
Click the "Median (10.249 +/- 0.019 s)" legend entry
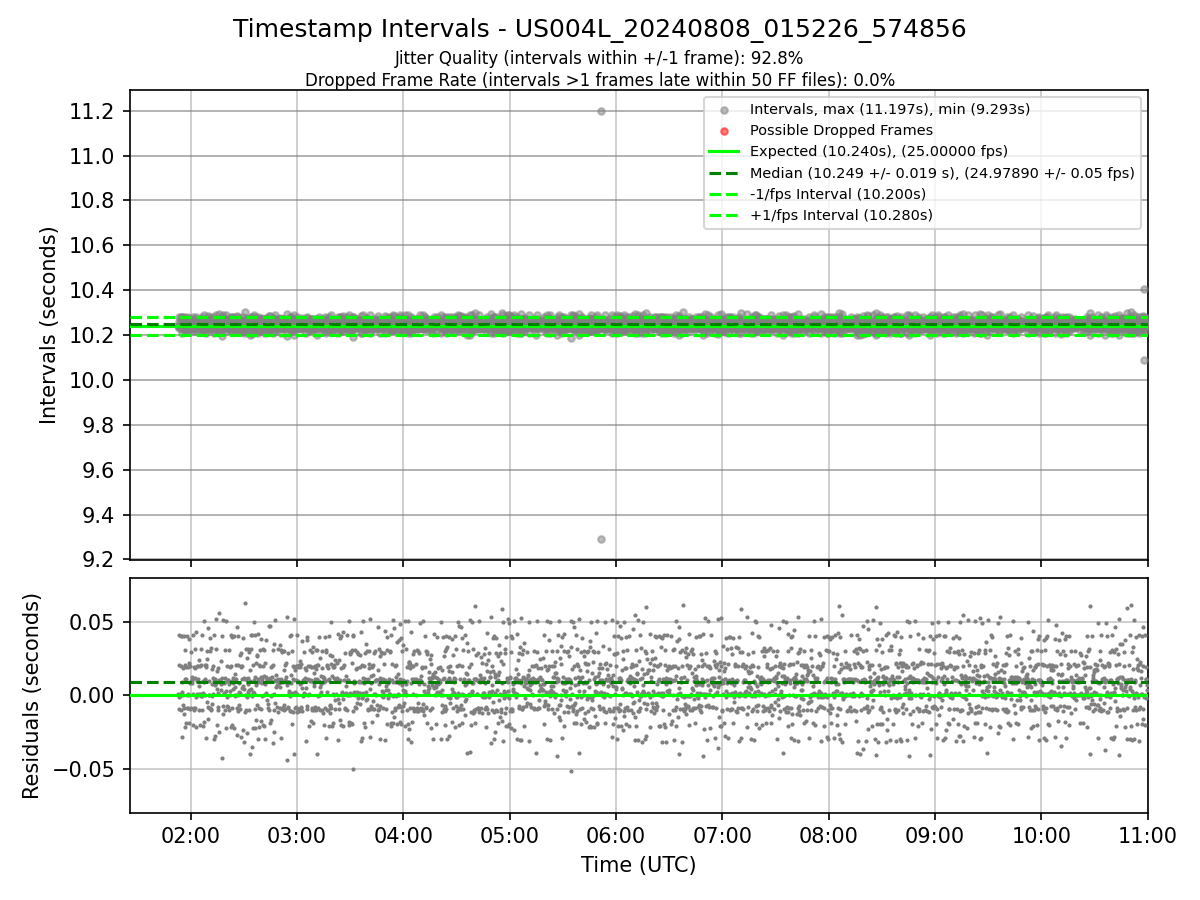942,173
